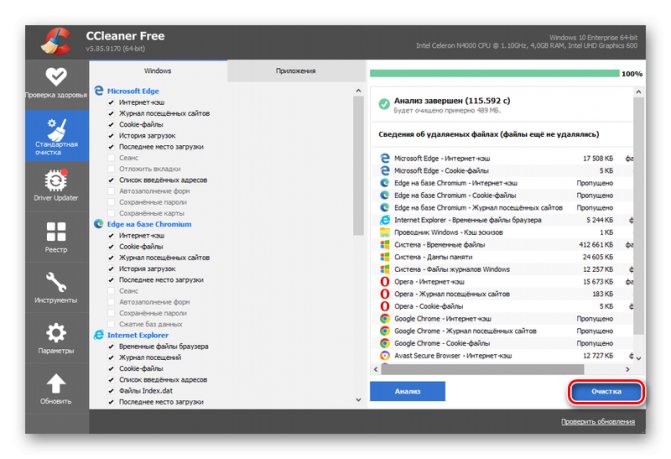Click icon of Microsoft Edge - Cookie-файлы result
Screen dimensions: 671x459
click(385, 171)
